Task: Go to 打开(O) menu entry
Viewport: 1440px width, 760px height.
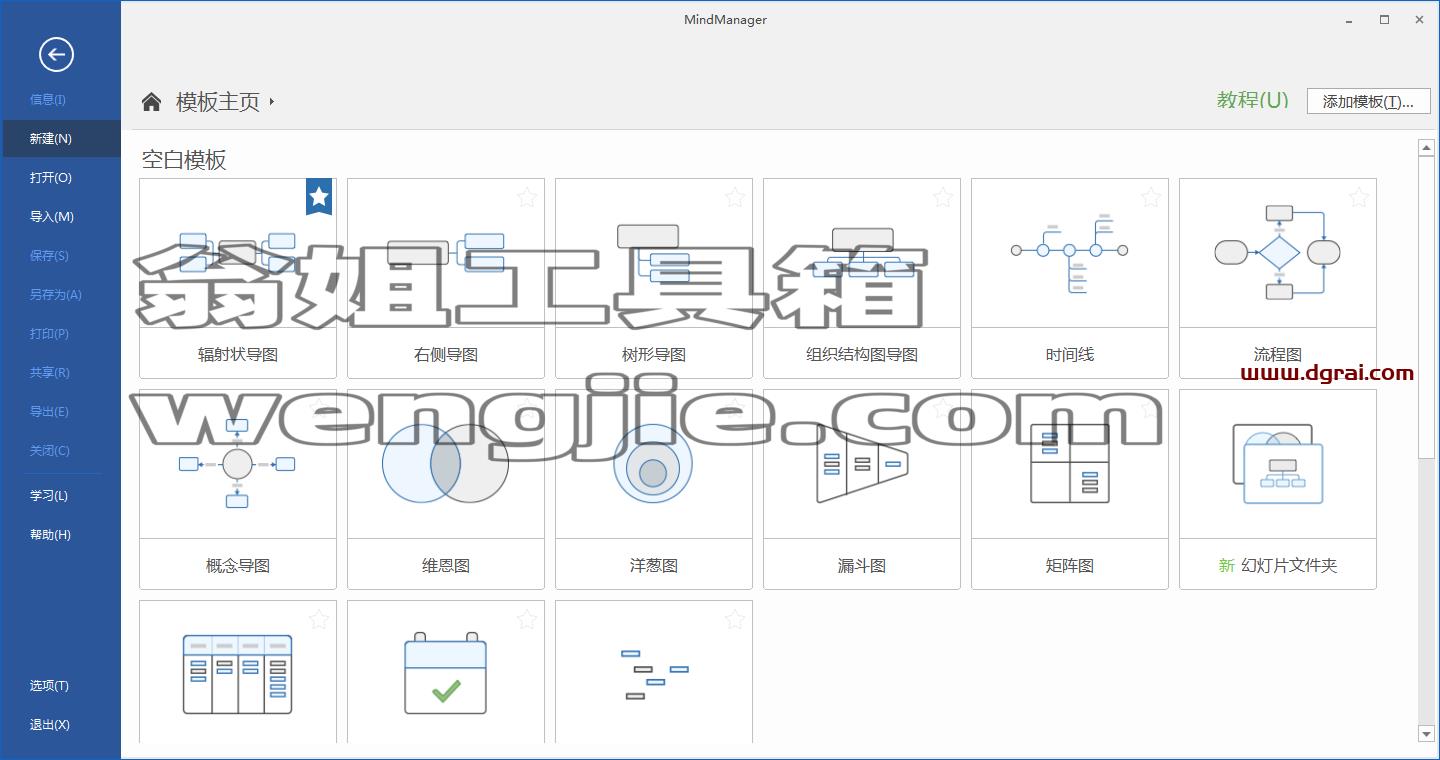Action: tap(60, 177)
